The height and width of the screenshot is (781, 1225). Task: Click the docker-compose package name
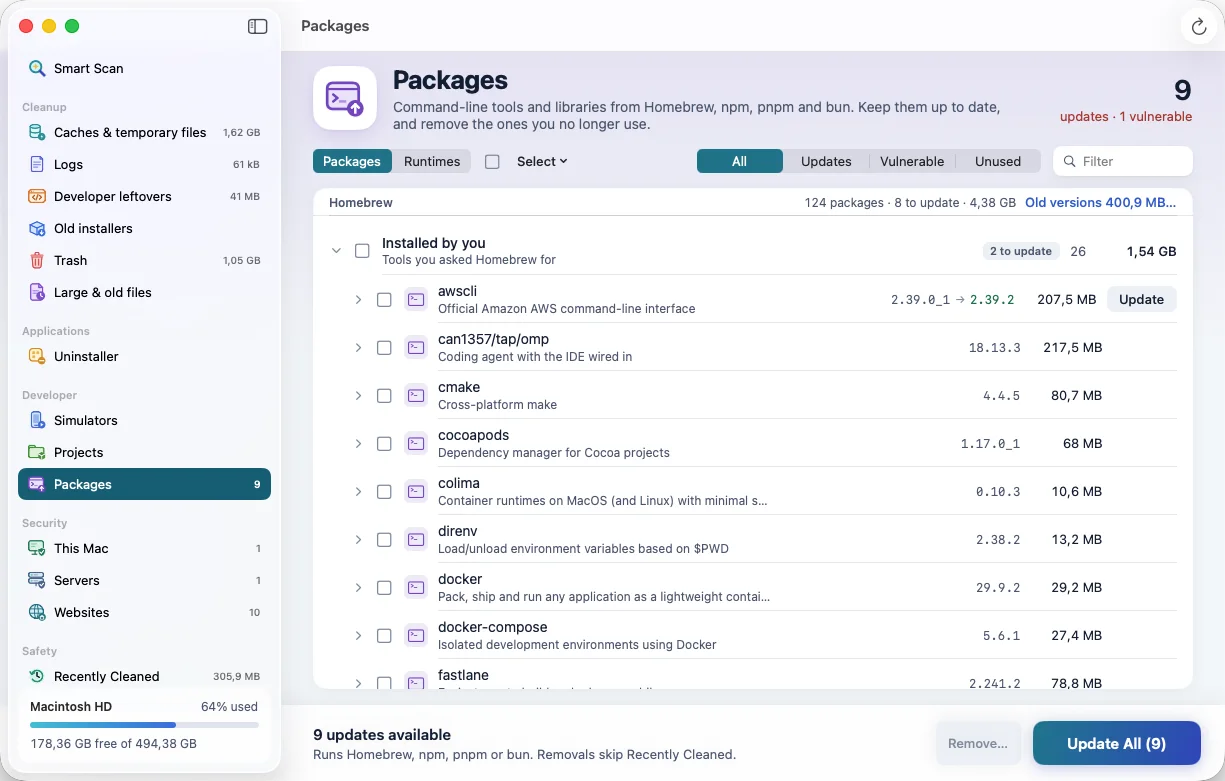tap(492, 627)
